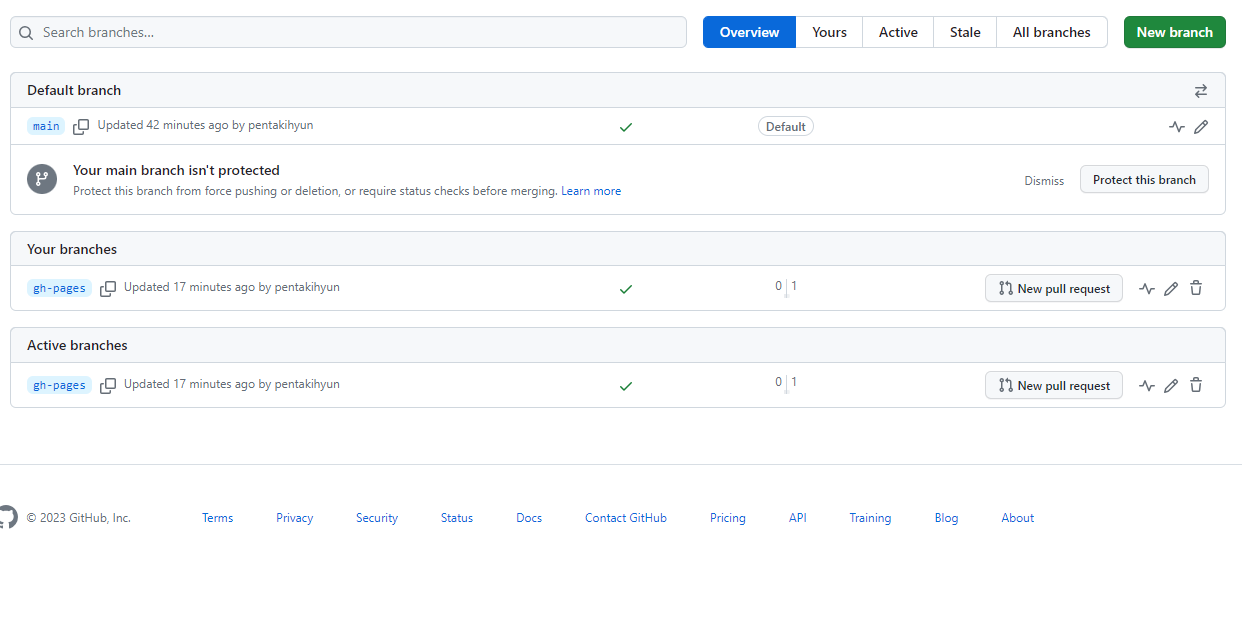Open the Security footer link
This screenshot has width=1252, height=625.
click(377, 518)
